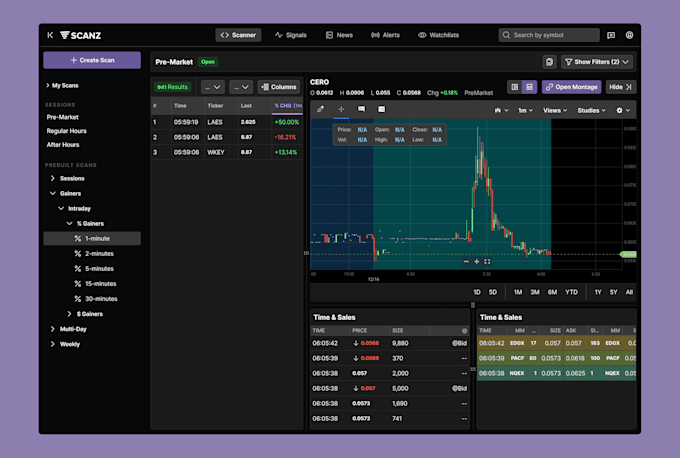Viewport: 680px width, 458px height.
Task: Click the percent icon beside 15-minutes
Action: click(78, 284)
